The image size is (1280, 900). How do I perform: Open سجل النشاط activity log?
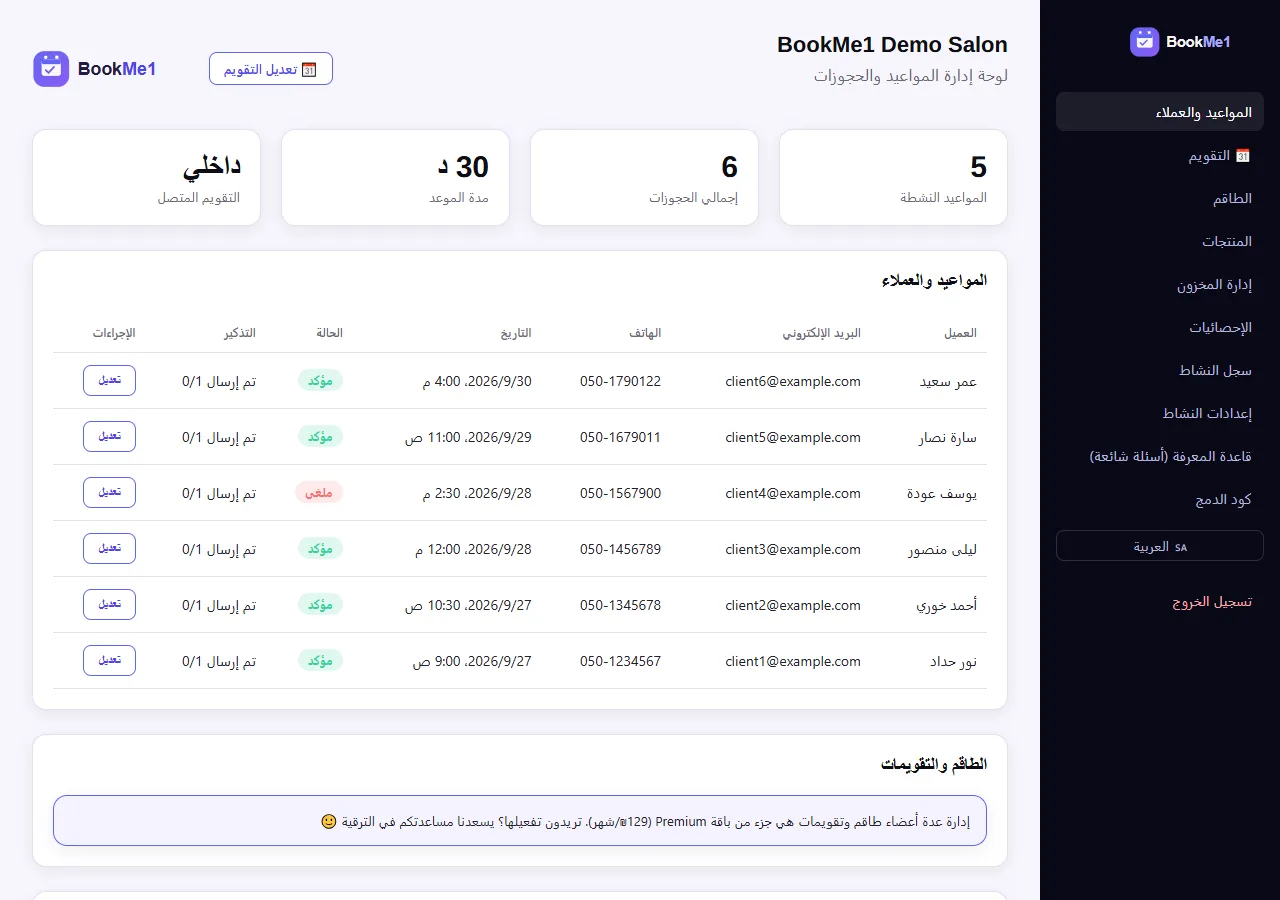pos(1160,370)
